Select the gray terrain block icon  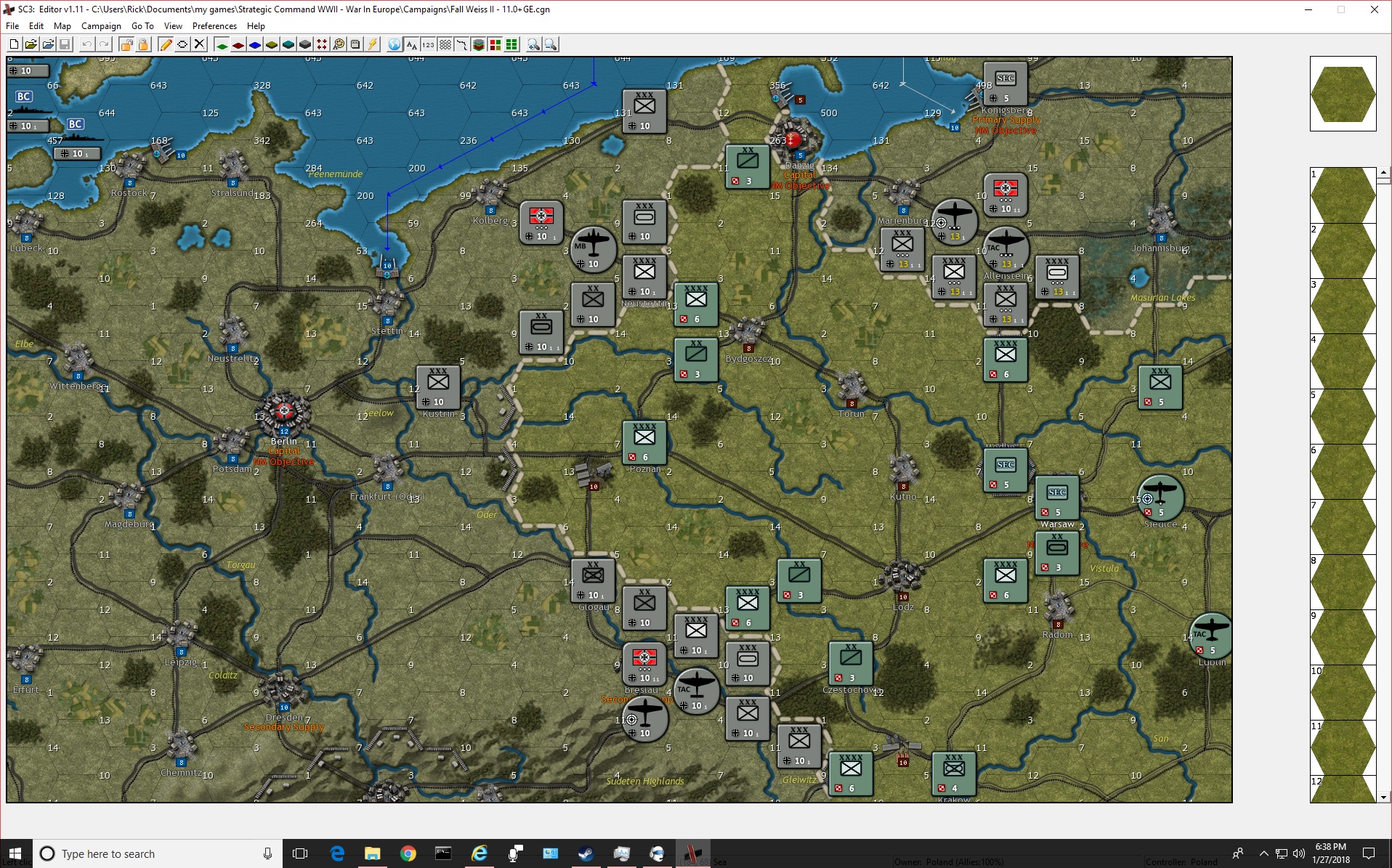click(x=305, y=44)
